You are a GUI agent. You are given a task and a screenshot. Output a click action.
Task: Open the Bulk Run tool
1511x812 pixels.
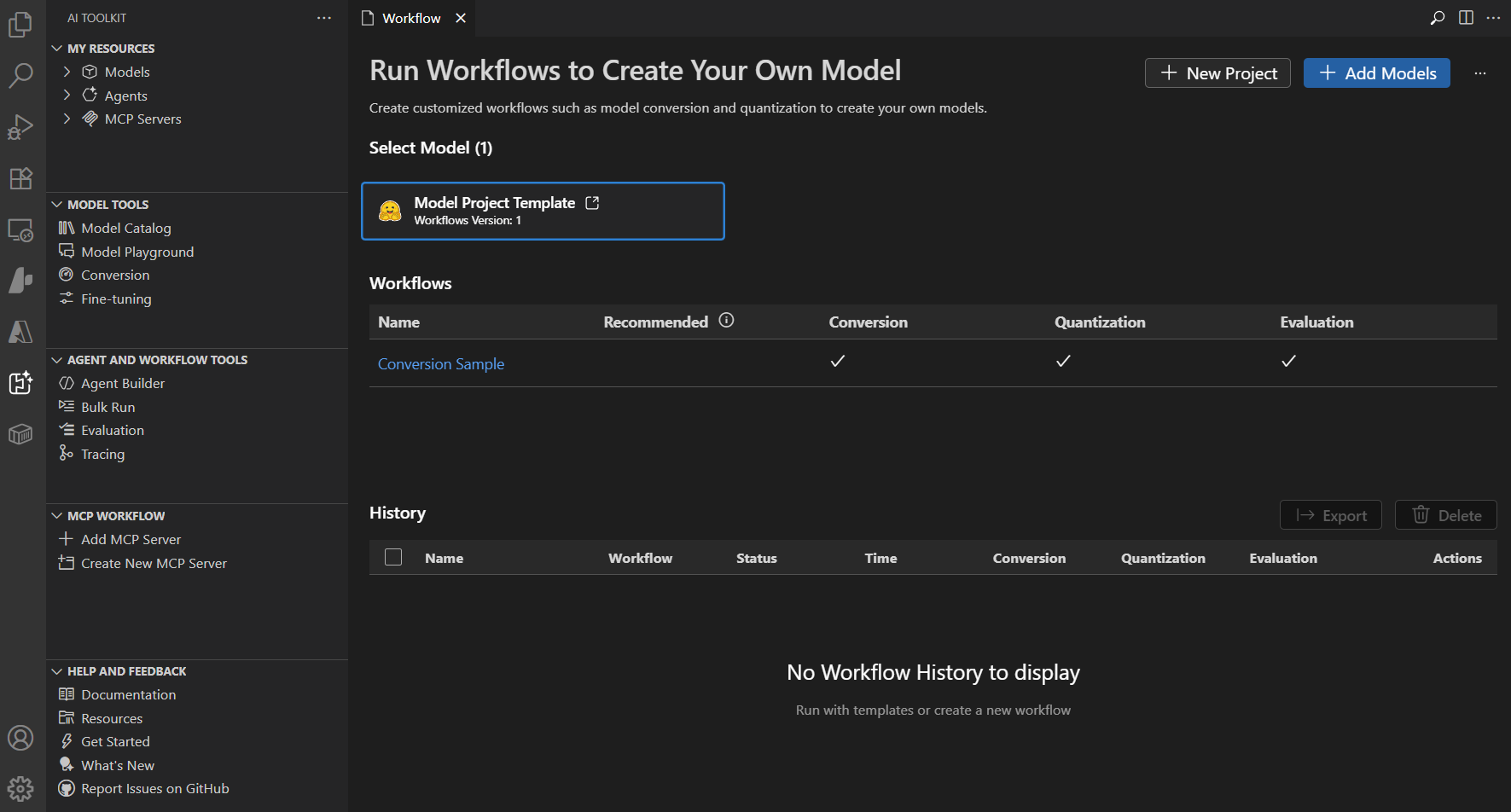108,407
